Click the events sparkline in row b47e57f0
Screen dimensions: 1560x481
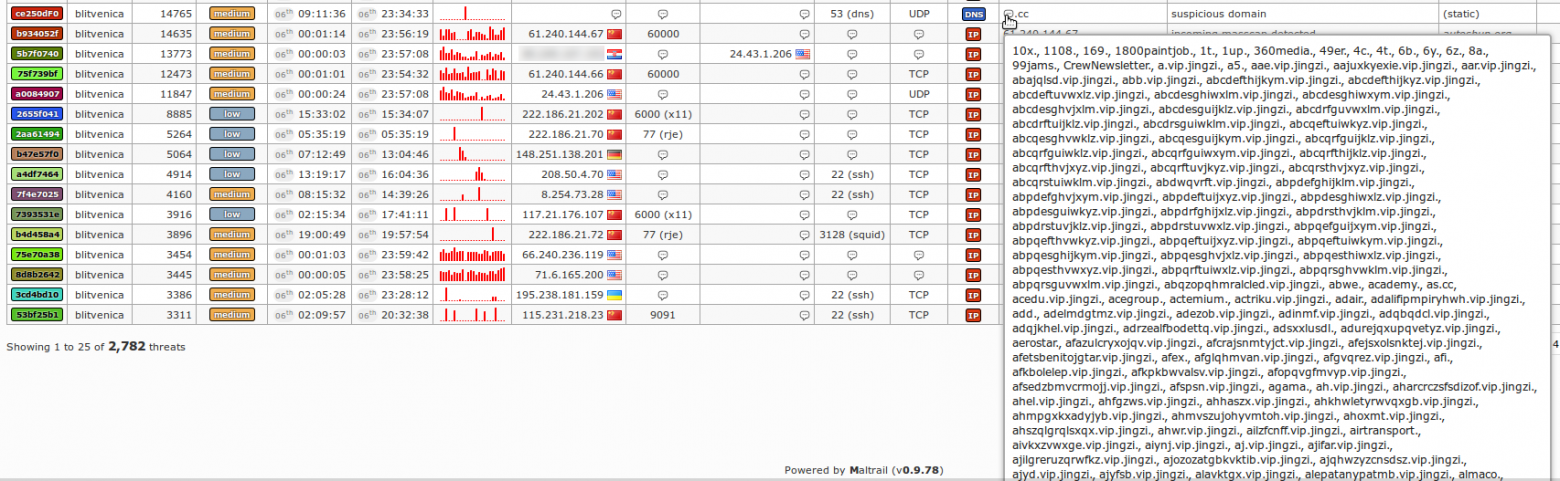coord(472,154)
